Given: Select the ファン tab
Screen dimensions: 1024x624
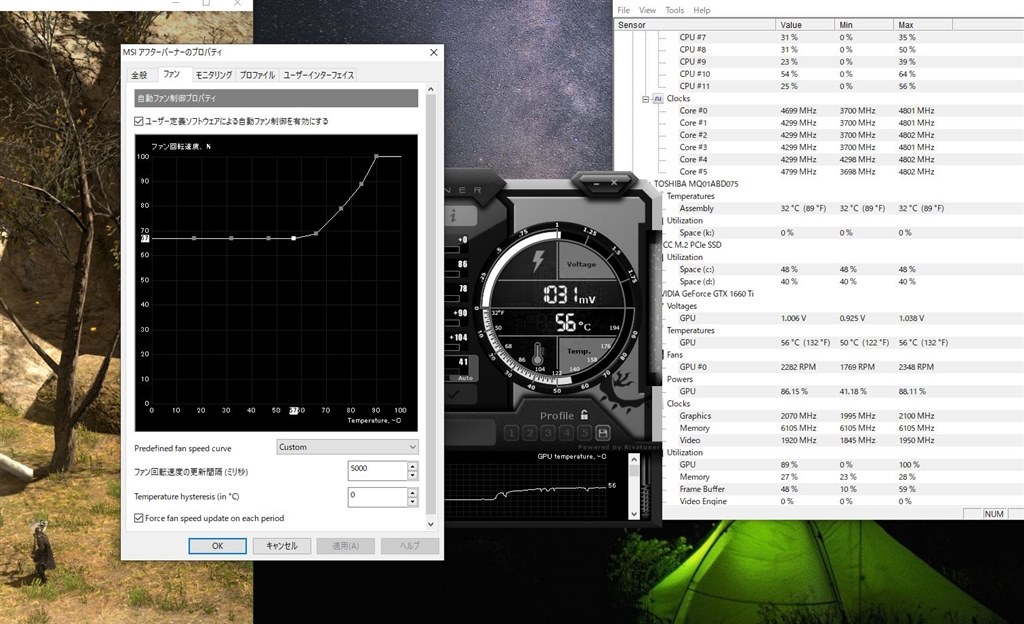Looking at the screenshot, I should (172, 74).
